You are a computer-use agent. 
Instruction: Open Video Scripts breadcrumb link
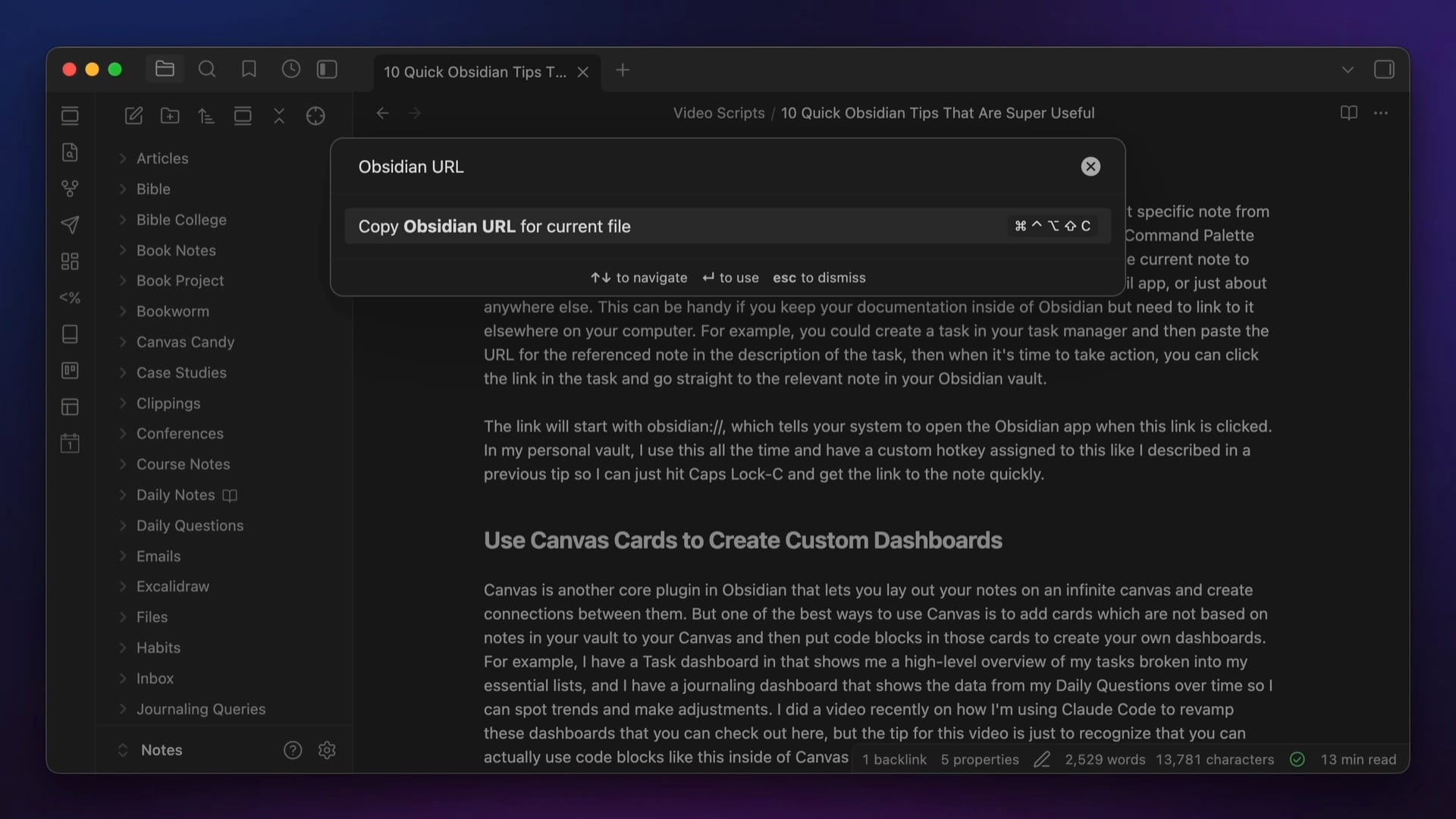(718, 113)
